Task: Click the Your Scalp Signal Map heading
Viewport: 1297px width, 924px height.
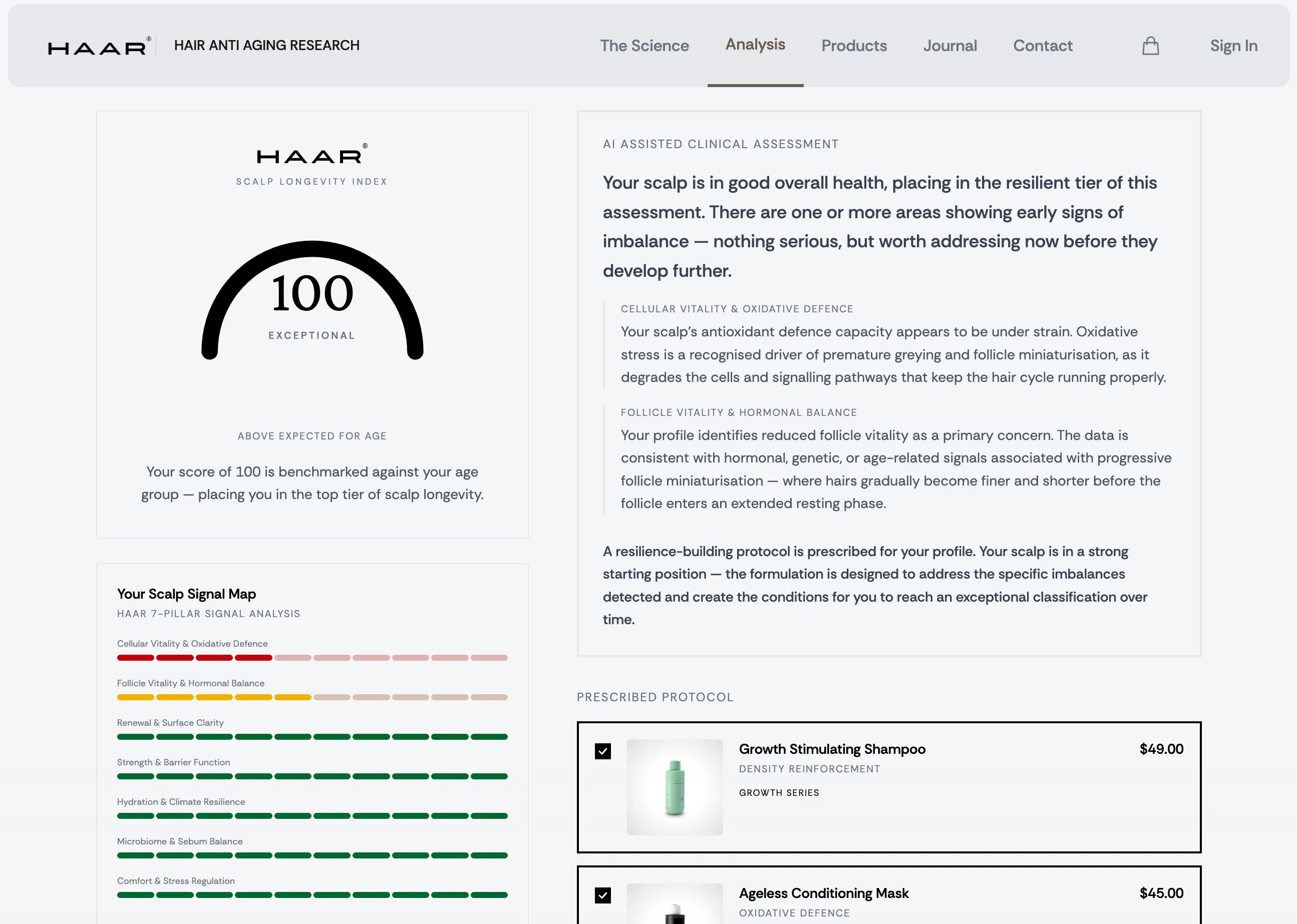Action: (x=186, y=594)
